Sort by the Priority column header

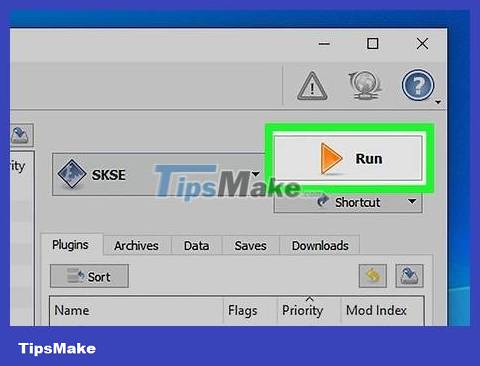309,311
